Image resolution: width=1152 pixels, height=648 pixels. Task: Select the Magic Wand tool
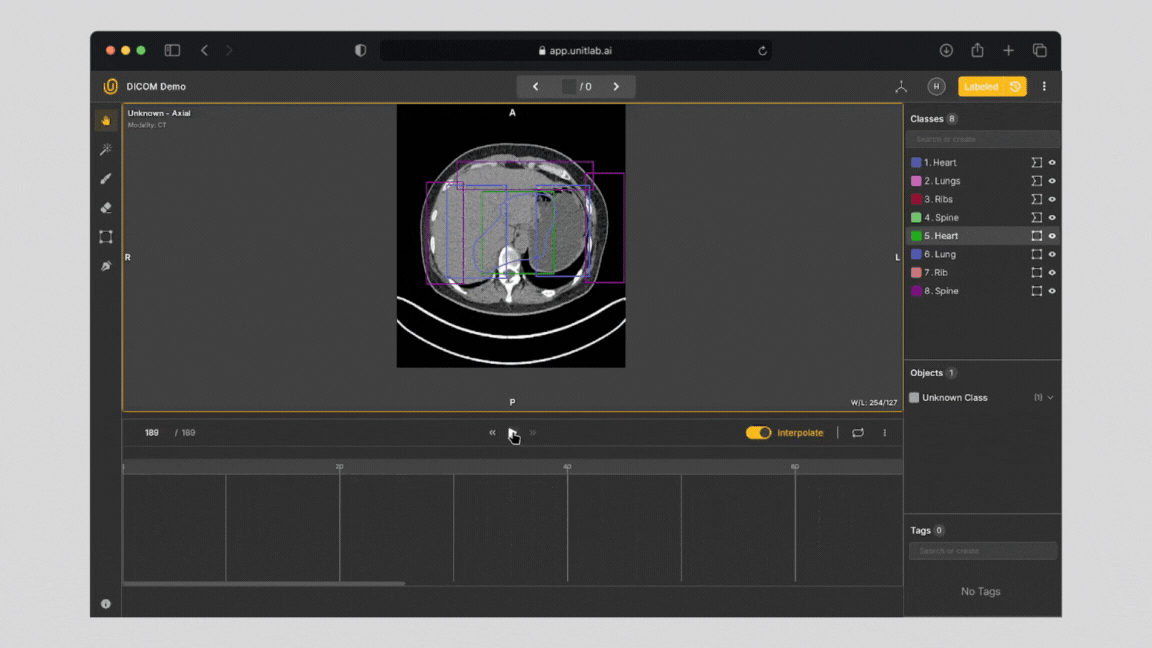click(x=105, y=149)
